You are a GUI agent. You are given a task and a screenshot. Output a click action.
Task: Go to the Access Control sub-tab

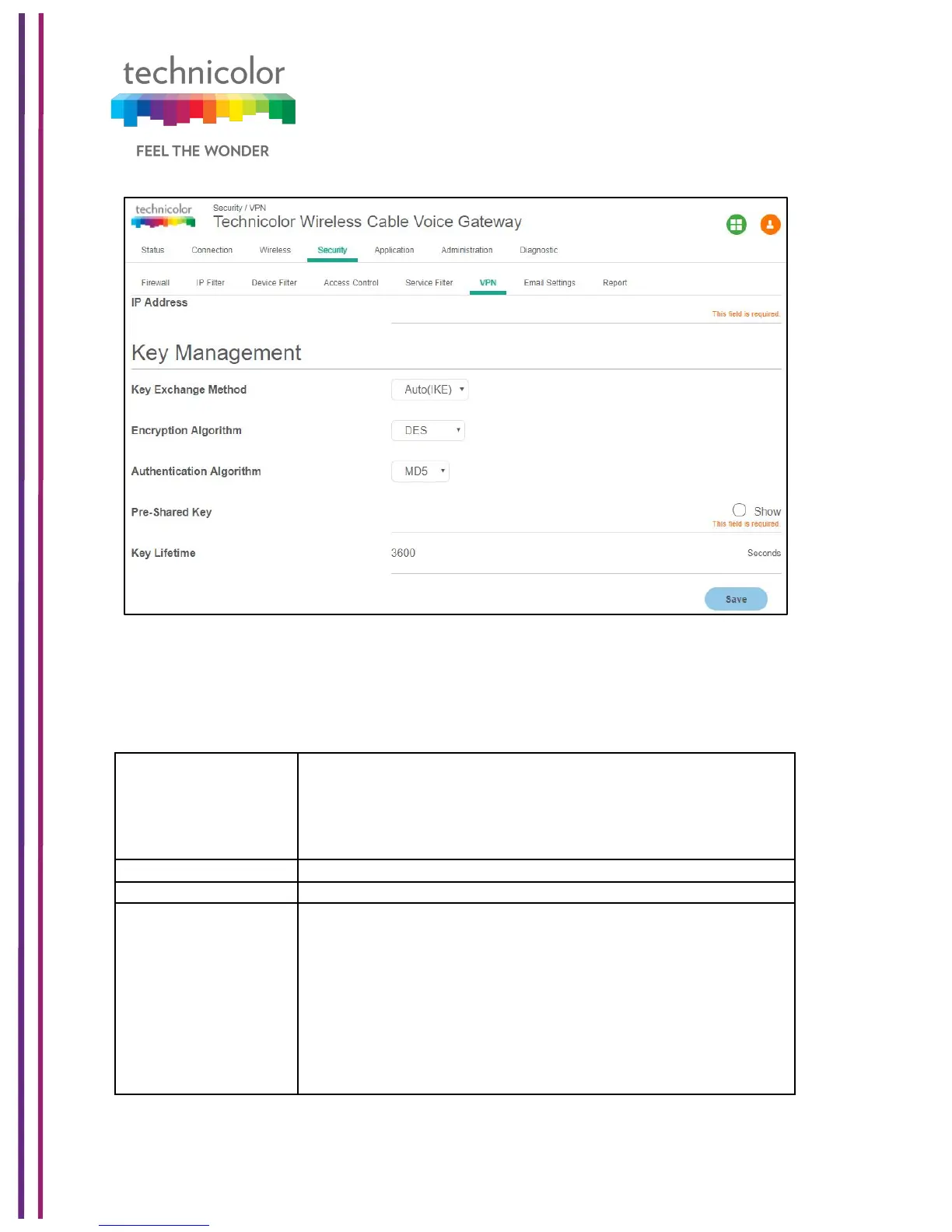tap(351, 283)
